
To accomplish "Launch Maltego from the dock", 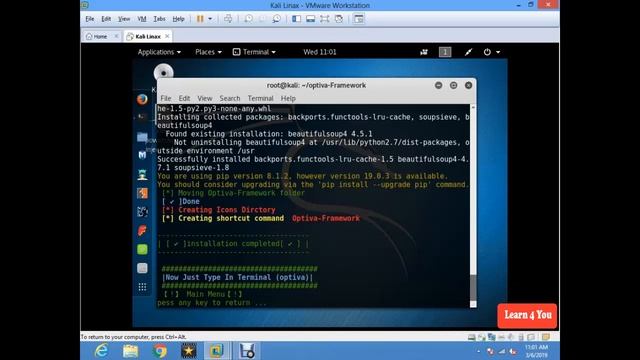I will (x=142, y=212).
